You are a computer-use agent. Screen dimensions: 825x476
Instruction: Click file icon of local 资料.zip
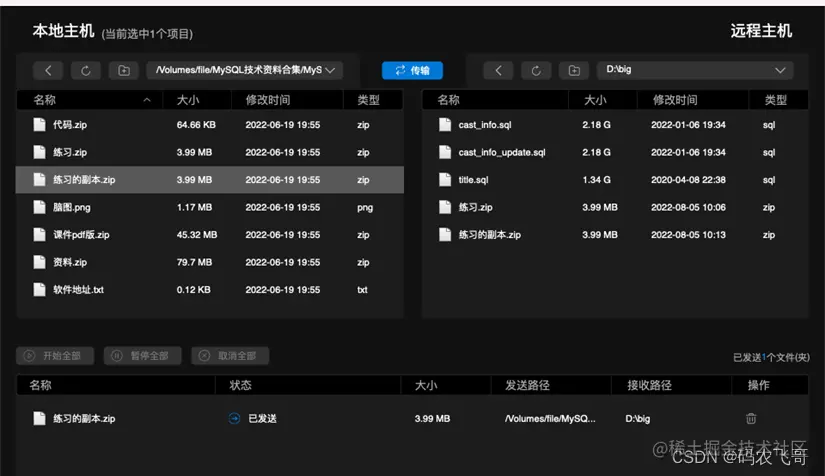click(x=39, y=262)
